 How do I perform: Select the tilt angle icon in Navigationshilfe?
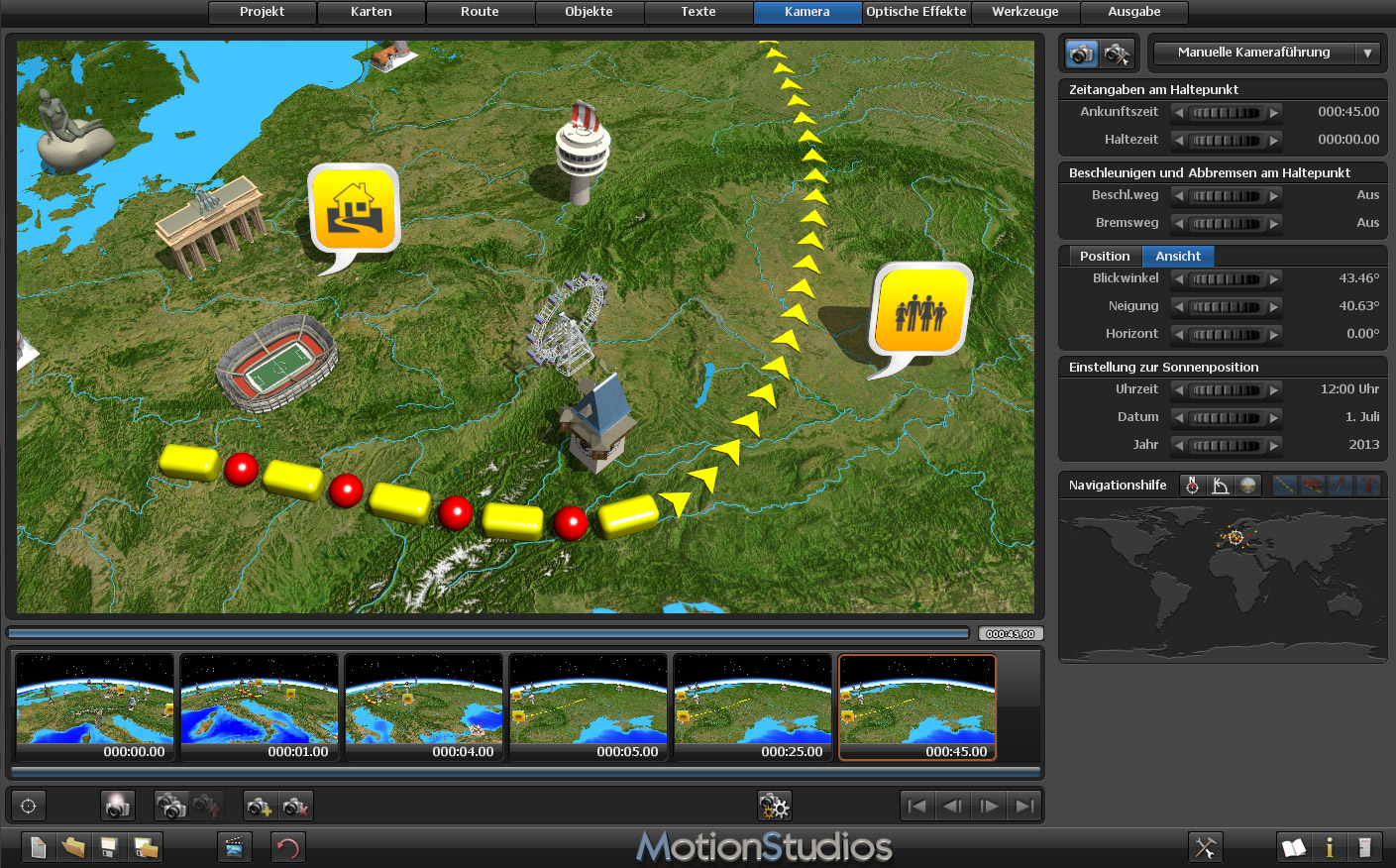(1220, 485)
